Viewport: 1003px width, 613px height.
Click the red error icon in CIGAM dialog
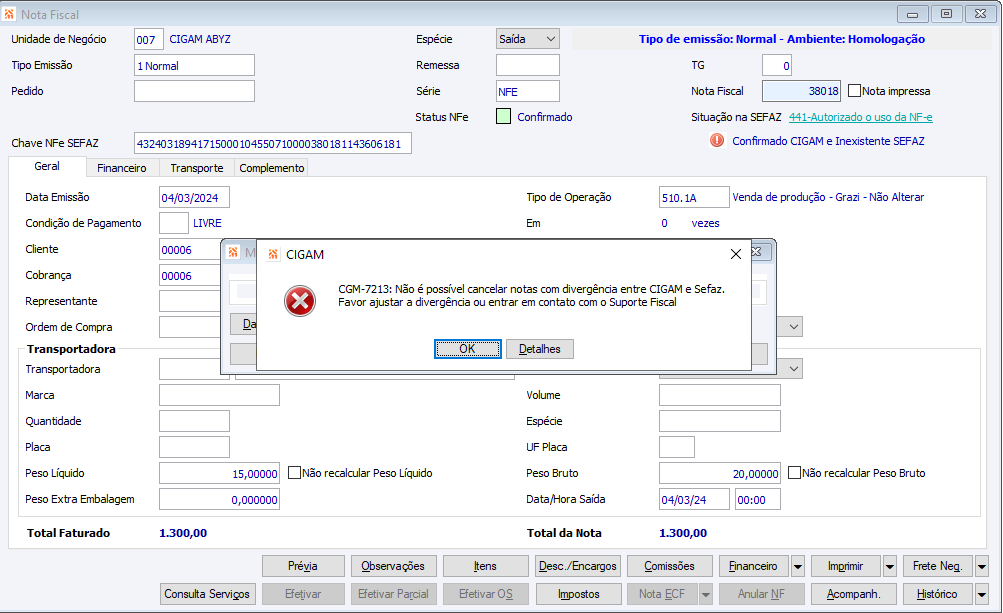(299, 301)
